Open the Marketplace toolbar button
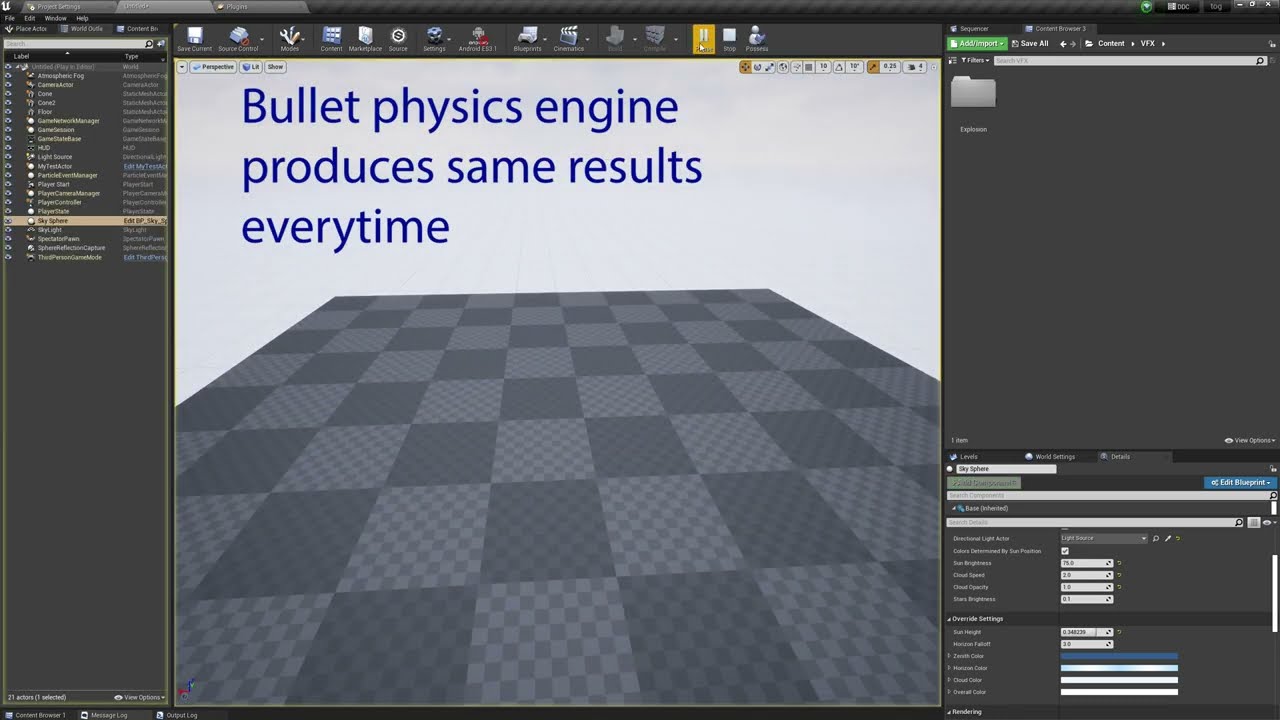 coord(365,39)
